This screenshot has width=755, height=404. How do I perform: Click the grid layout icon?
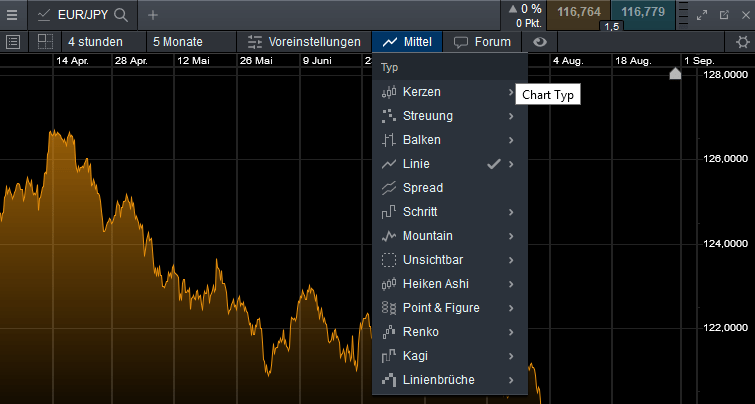coord(45,42)
